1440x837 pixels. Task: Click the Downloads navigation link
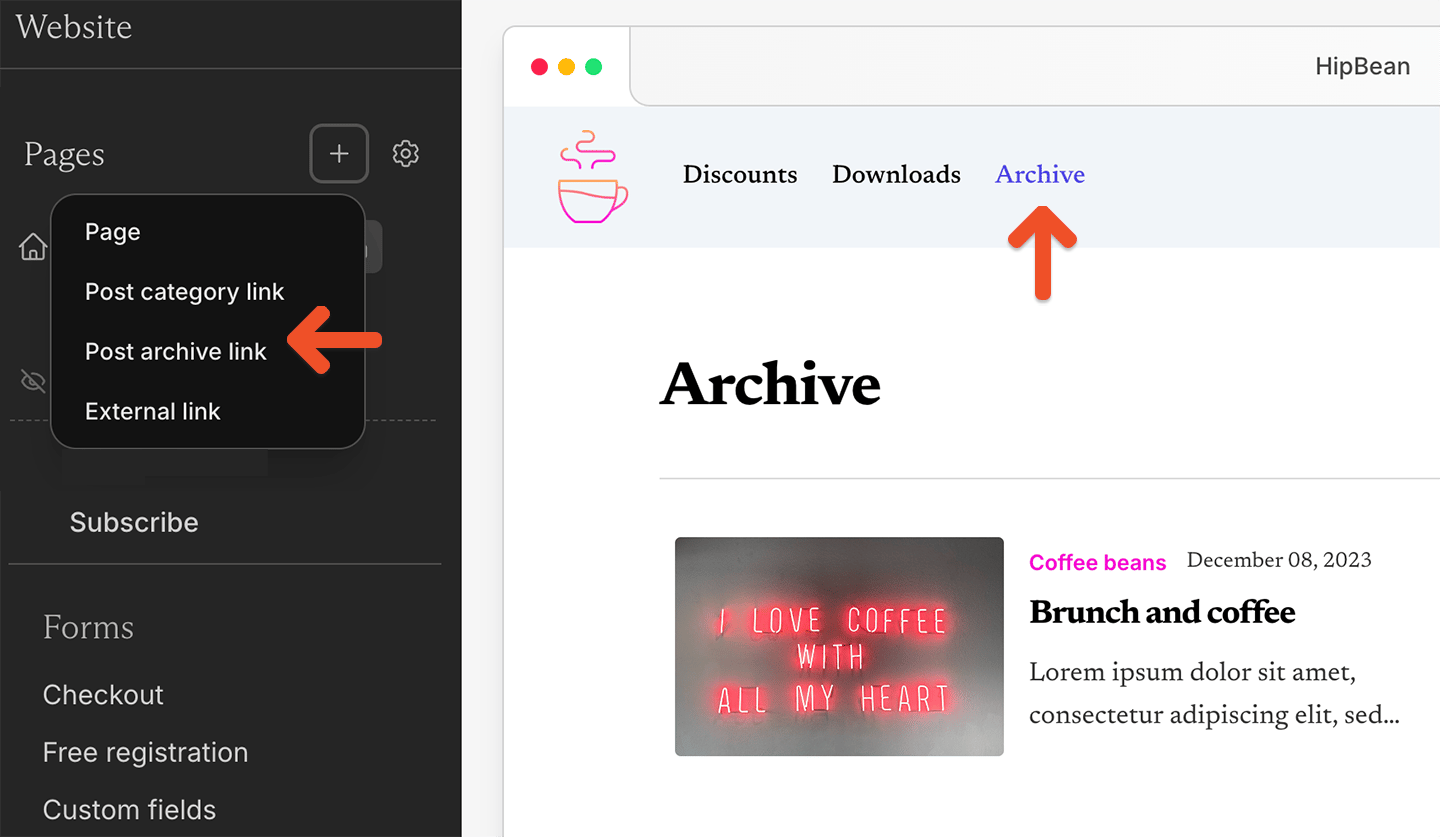tap(896, 175)
